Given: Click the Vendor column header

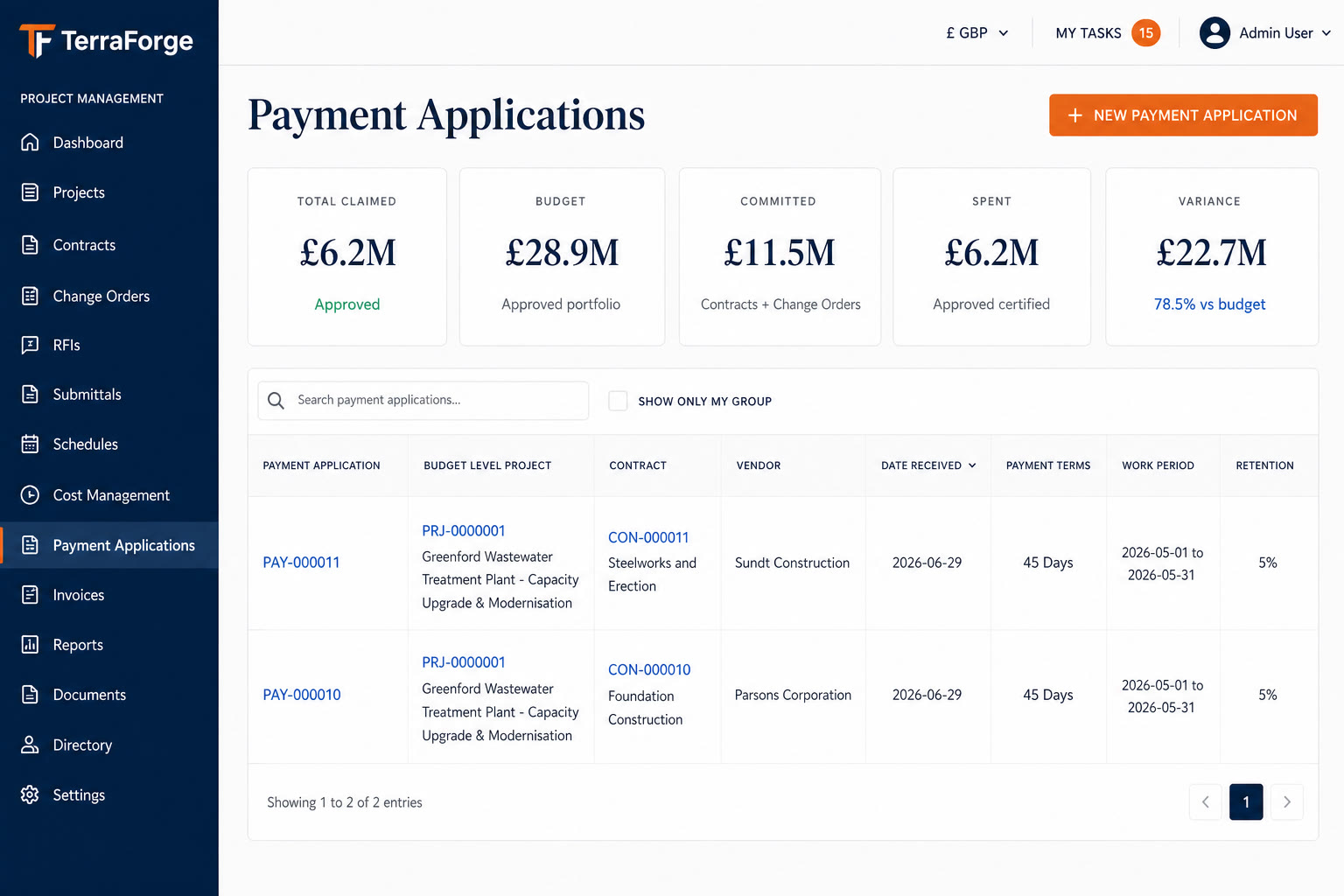Looking at the screenshot, I should coord(759,465).
